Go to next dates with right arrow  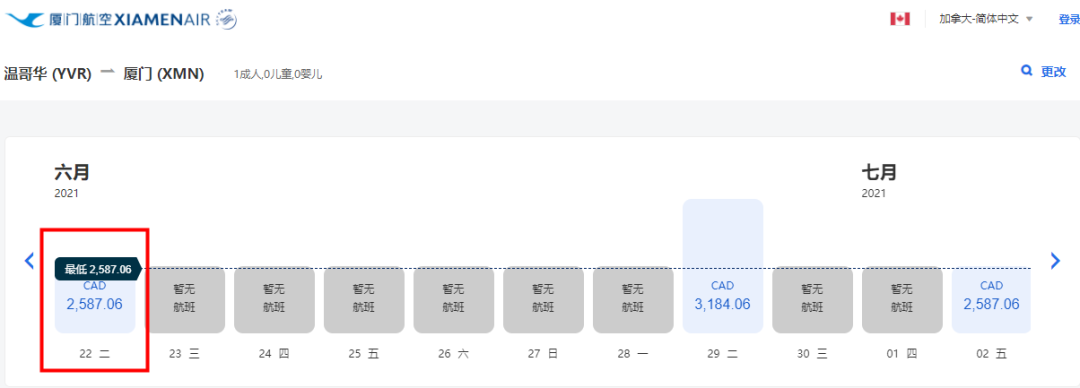click(1055, 261)
